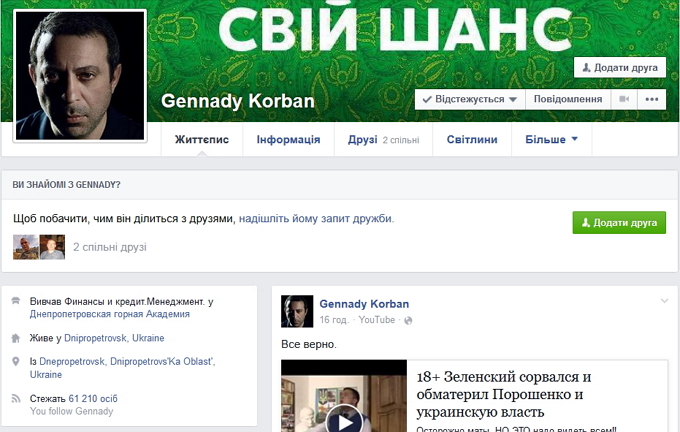The image size is (680, 432).
Task: Open the 61 210 осіб followers link
Action: click(93, 399)
